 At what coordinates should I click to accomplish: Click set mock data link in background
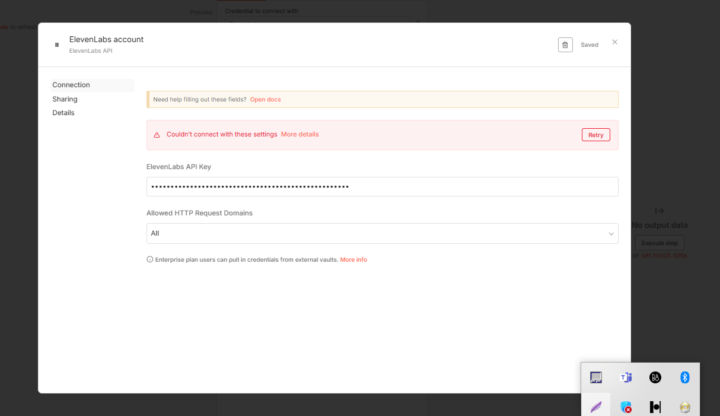point(664,256)
